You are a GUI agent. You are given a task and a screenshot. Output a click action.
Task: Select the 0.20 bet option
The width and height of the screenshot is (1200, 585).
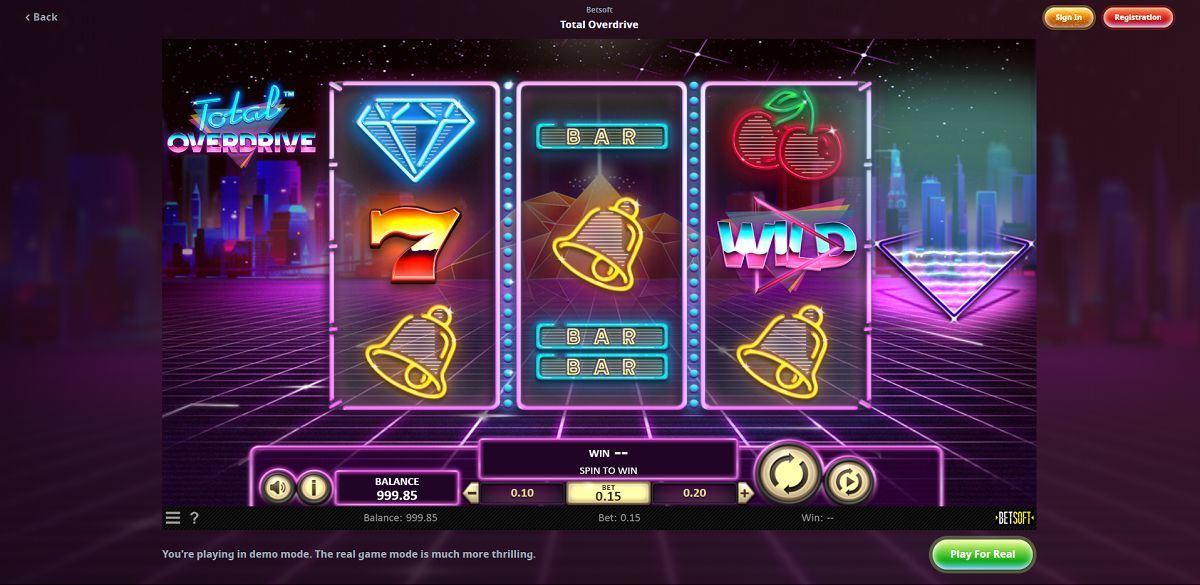(693, 493)
